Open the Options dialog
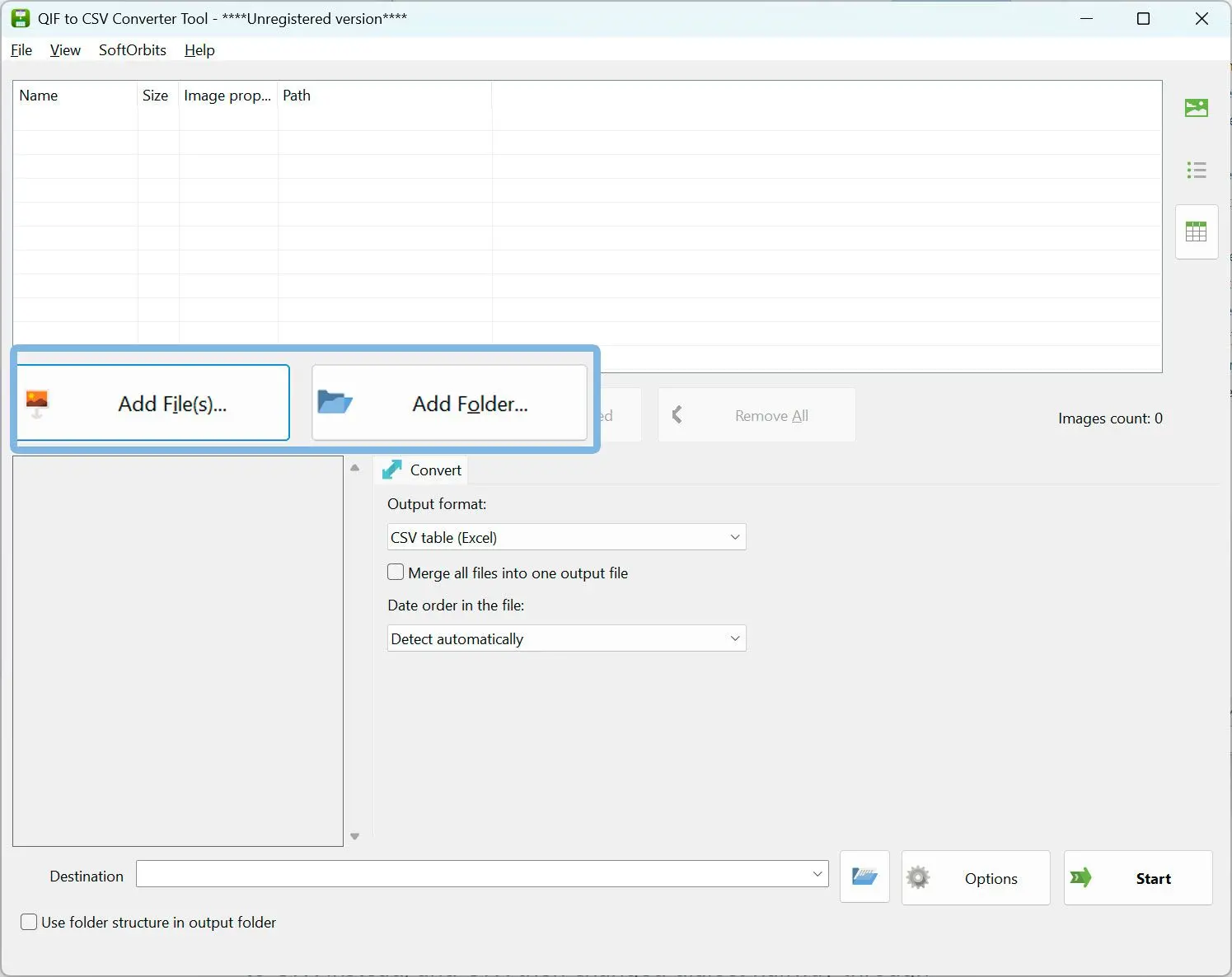 [976, 878]
